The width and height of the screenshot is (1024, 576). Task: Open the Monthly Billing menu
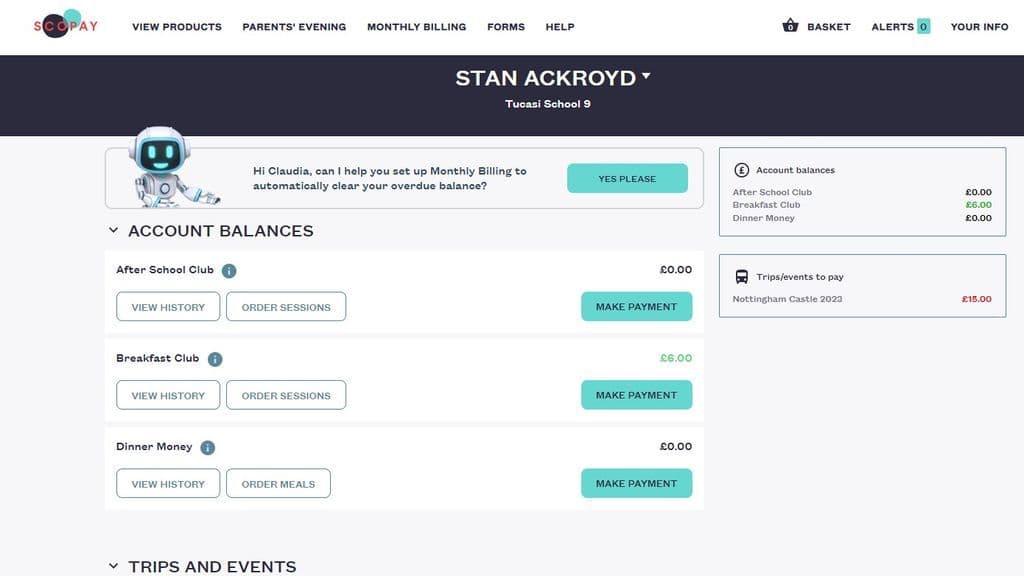pyautogui.click(x=416, y=27)
